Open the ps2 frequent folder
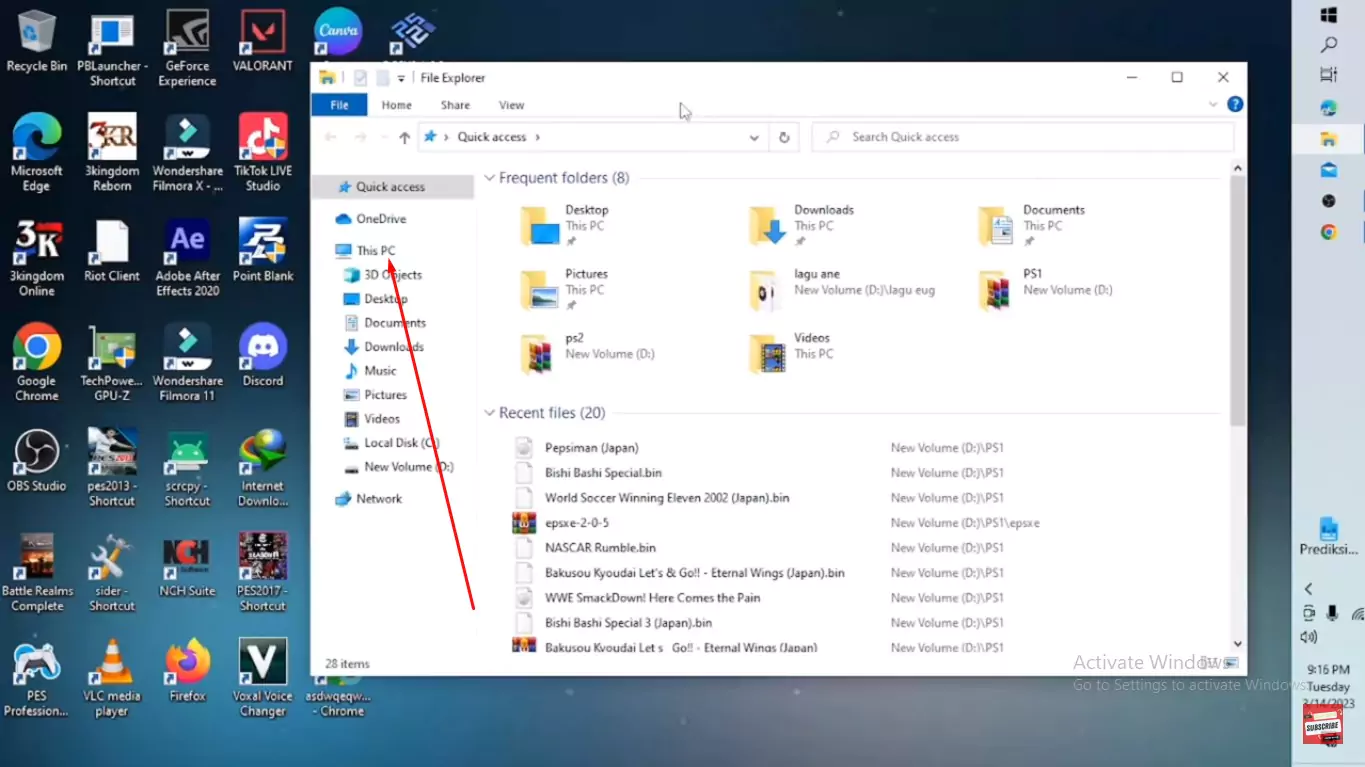 click(588, 354)
